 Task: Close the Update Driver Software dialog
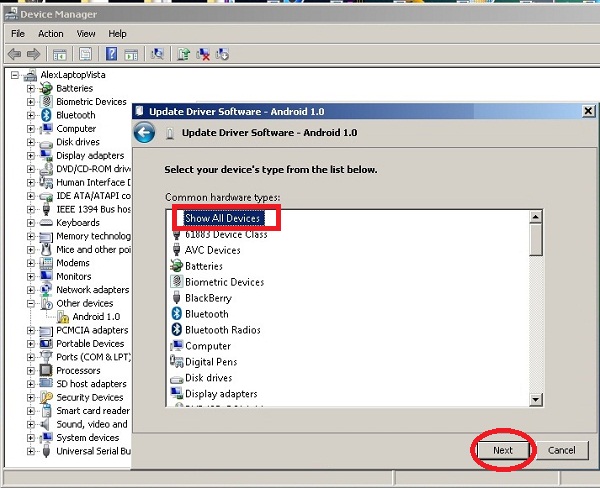point(588,111)
